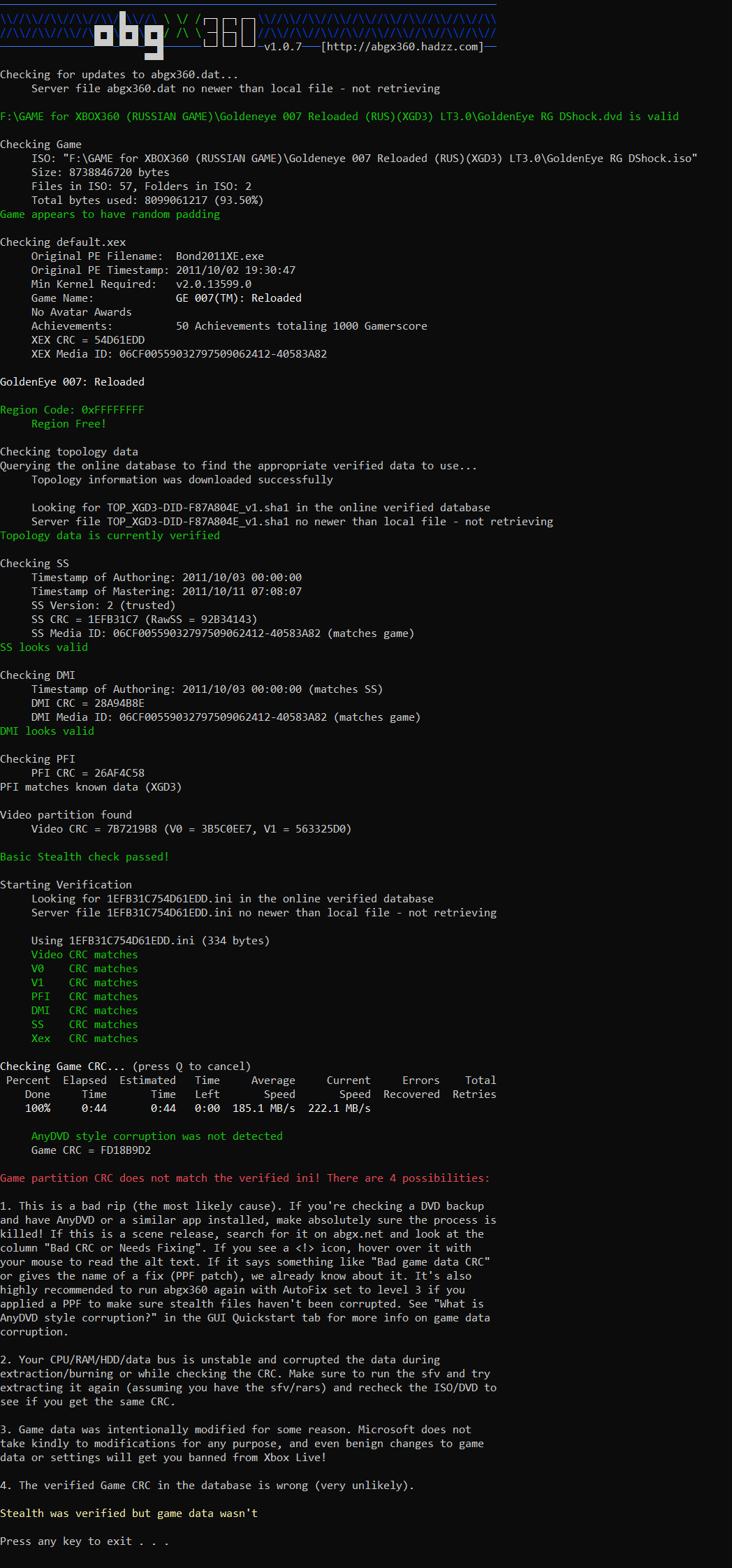This screenshot has width=732, height=1568.
Task: Click the "Checking SS" heading
Action: (35, 564)
